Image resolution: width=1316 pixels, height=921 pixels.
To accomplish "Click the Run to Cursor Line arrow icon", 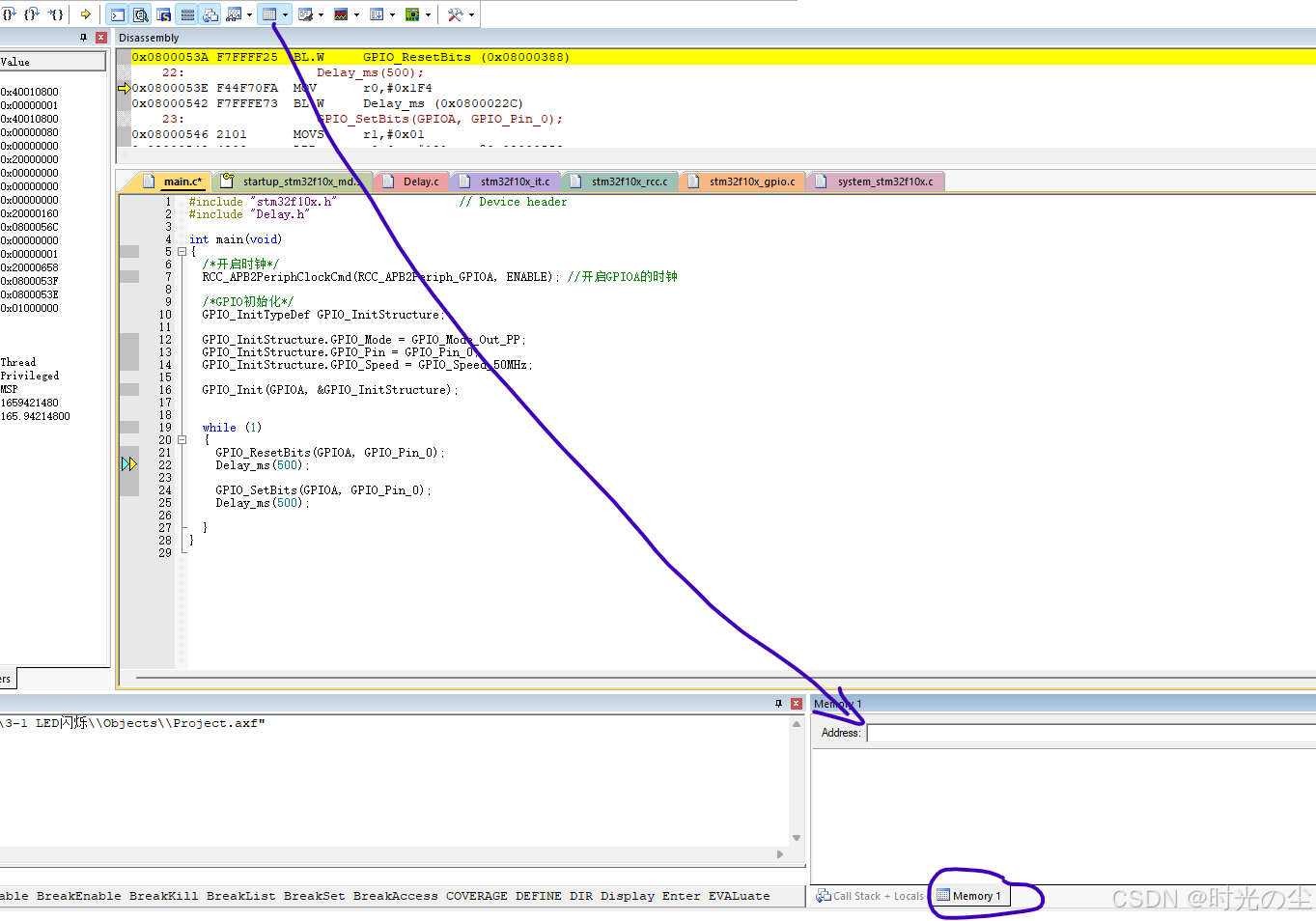I will (85, 14).
